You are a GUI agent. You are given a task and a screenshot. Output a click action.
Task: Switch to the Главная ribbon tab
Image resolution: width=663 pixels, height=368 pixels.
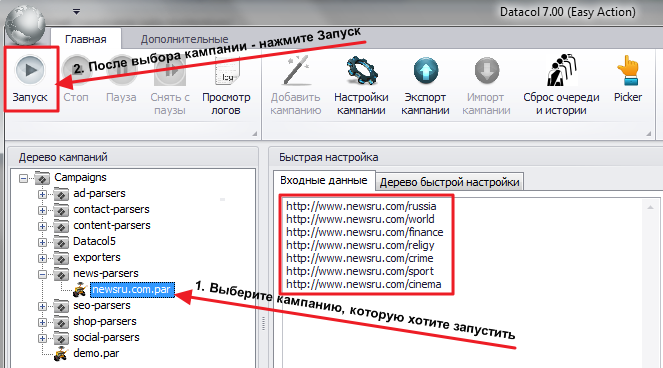(86, 39)
